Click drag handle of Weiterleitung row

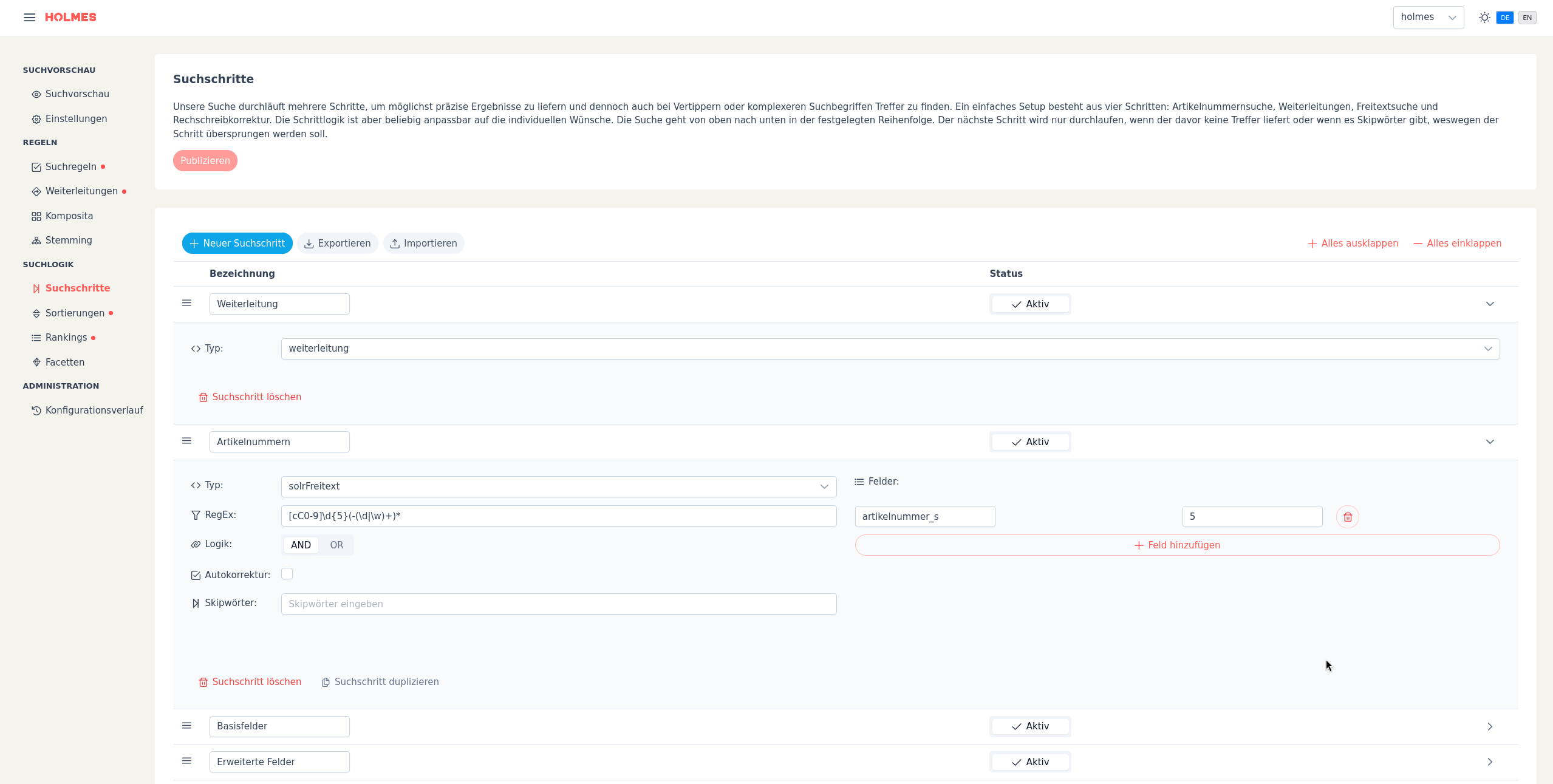(187, 303)
